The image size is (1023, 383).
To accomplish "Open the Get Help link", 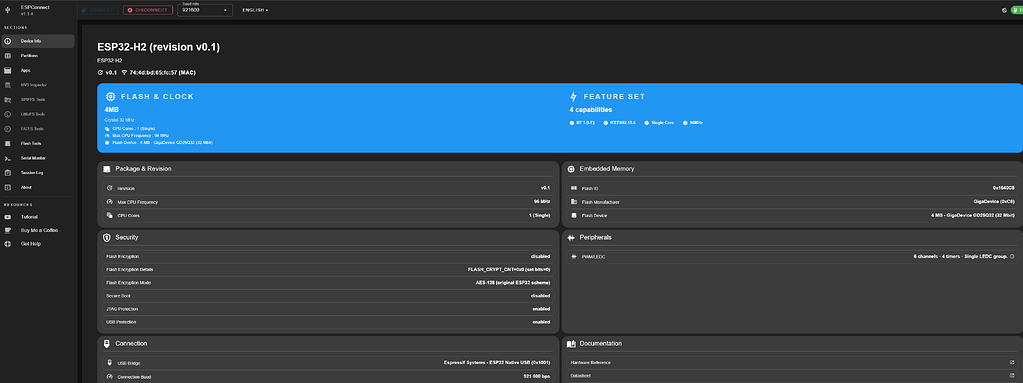I will tap(38, 244).
